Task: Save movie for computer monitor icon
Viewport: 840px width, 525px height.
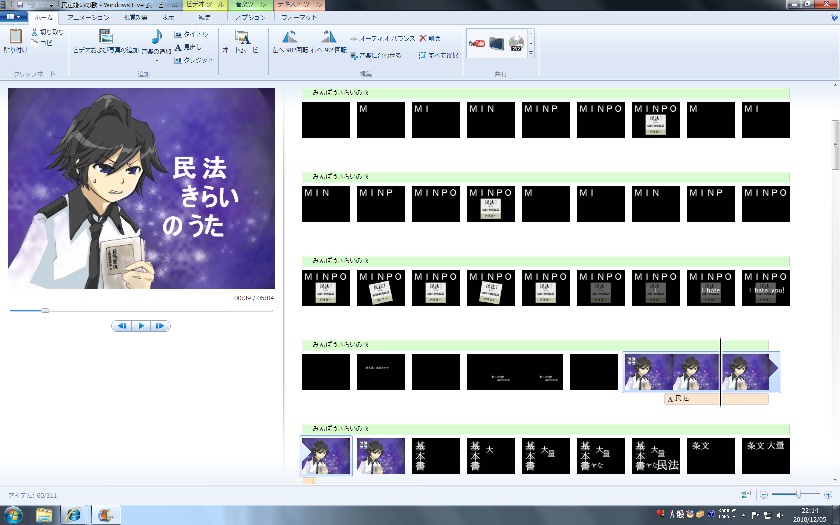Action: point(497,43)
